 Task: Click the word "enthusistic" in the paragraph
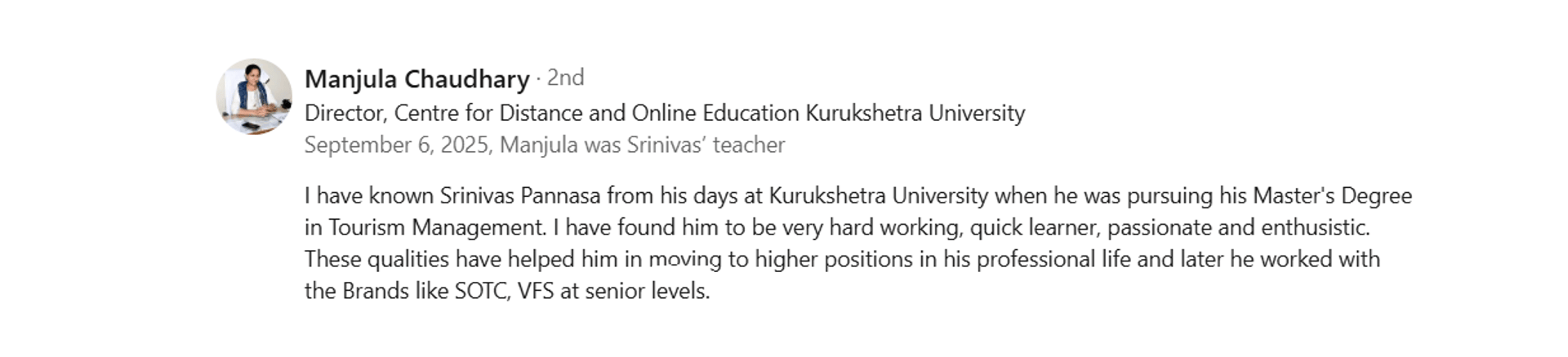click(1315, 227)
